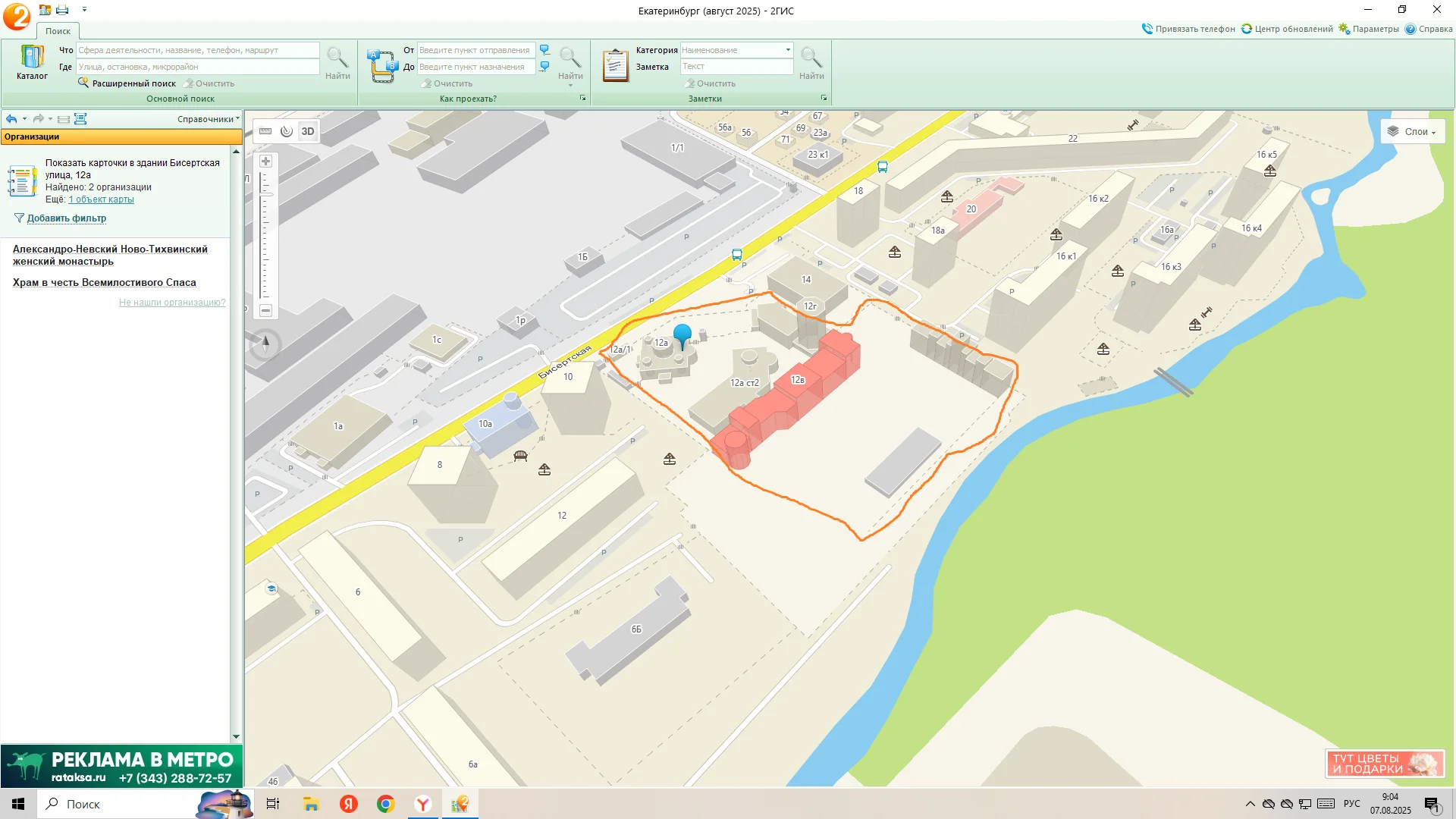This screenshot has height=819, width=1456.
Task: Expand the Слои layers dropdown
Action: (1413, 132)
